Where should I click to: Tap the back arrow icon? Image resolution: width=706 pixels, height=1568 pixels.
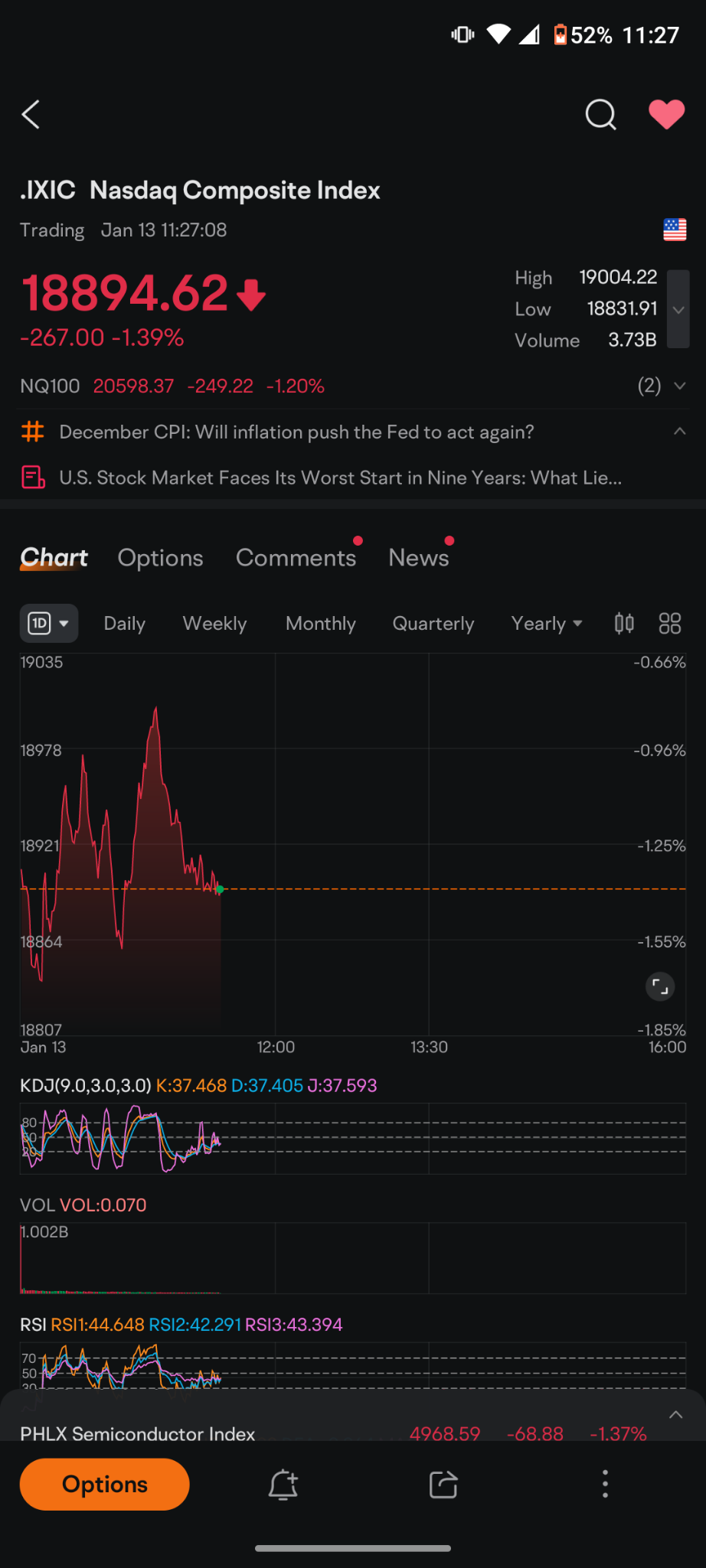31,115
